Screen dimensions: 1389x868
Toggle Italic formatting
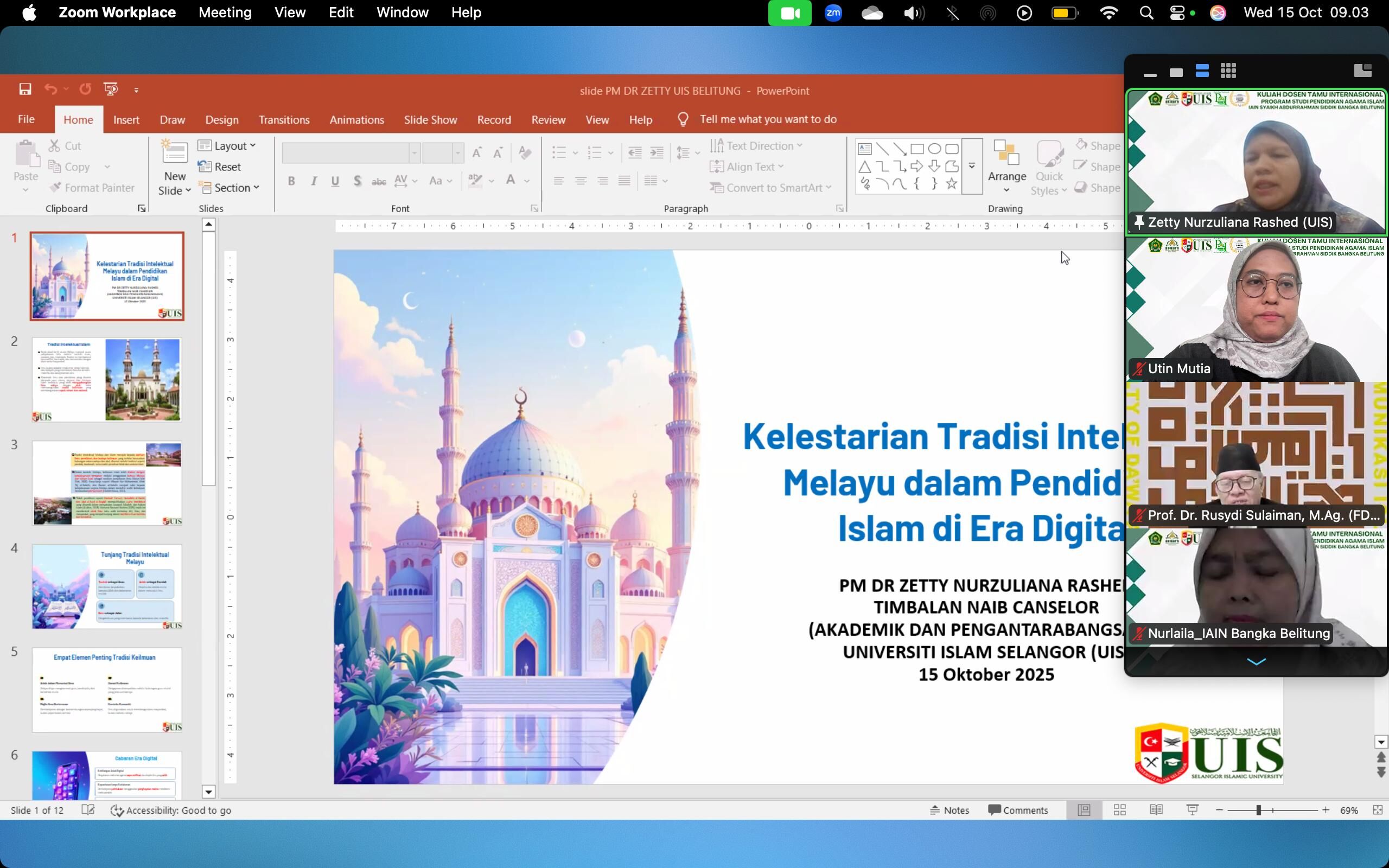pos(314,181)
